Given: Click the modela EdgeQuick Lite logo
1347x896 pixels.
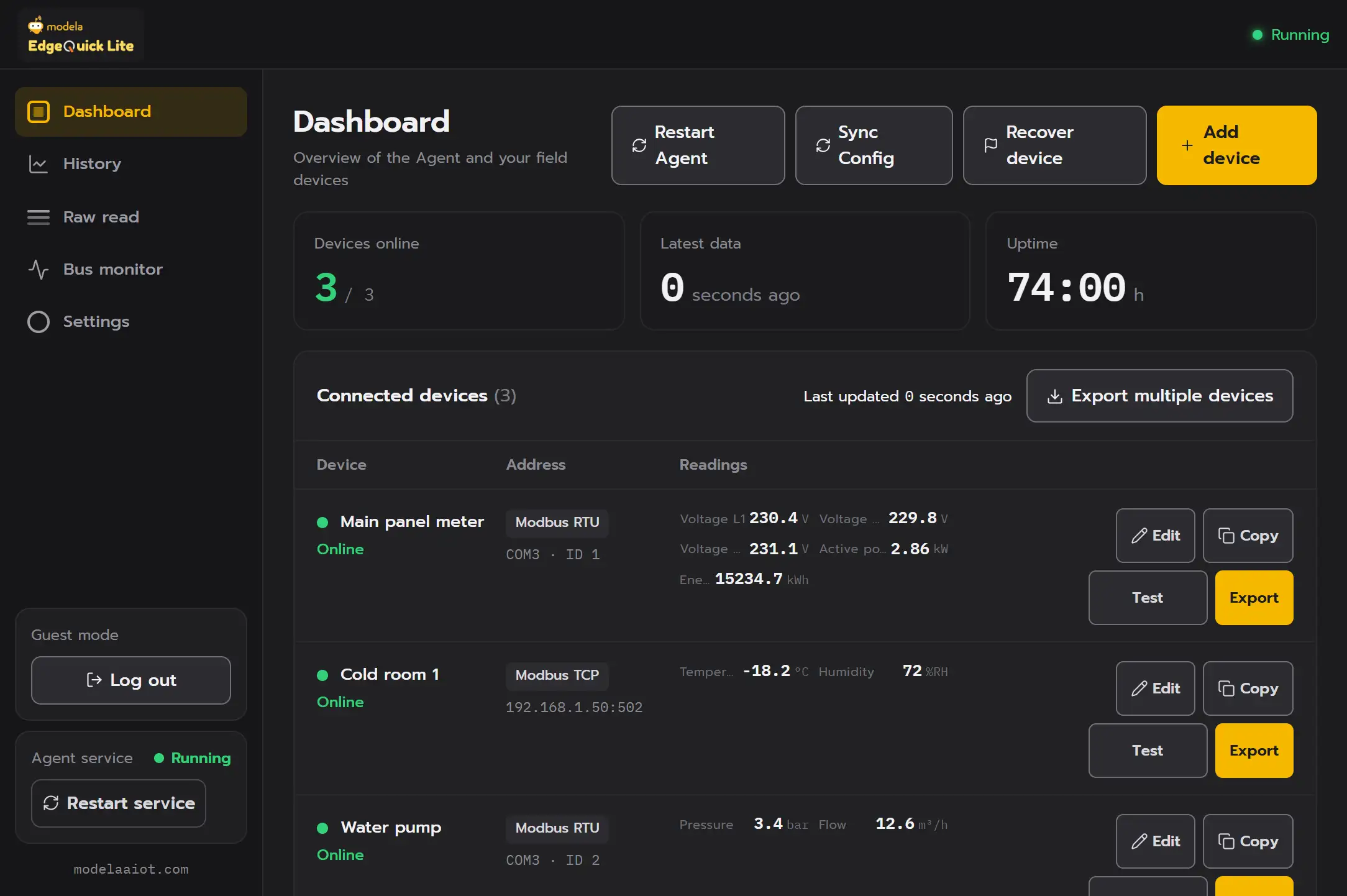Looking at the screenshot, I should tap(81, 35).
